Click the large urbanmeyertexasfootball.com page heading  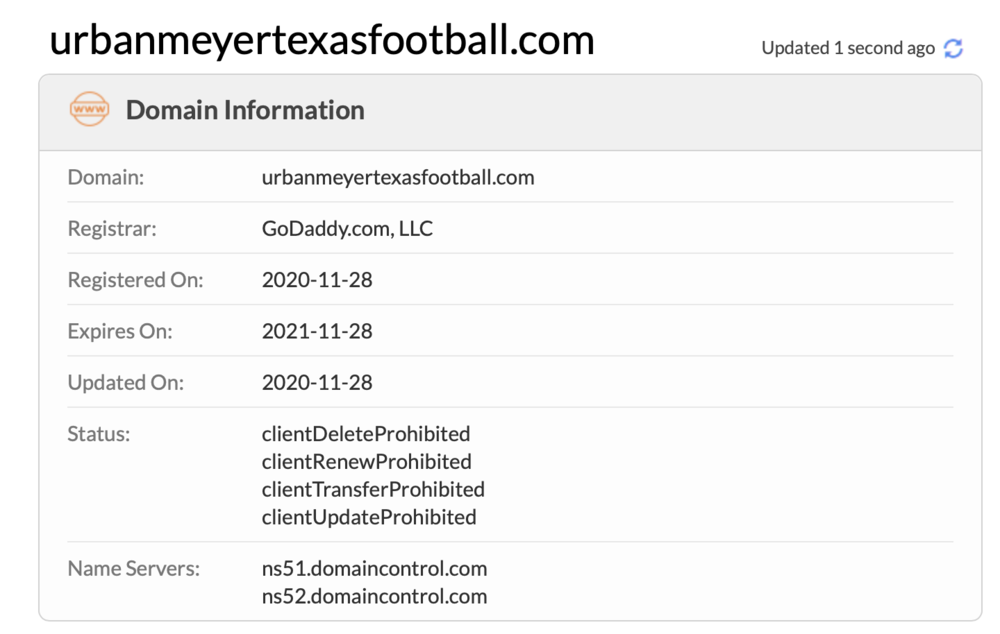click(x=322, y=40)
